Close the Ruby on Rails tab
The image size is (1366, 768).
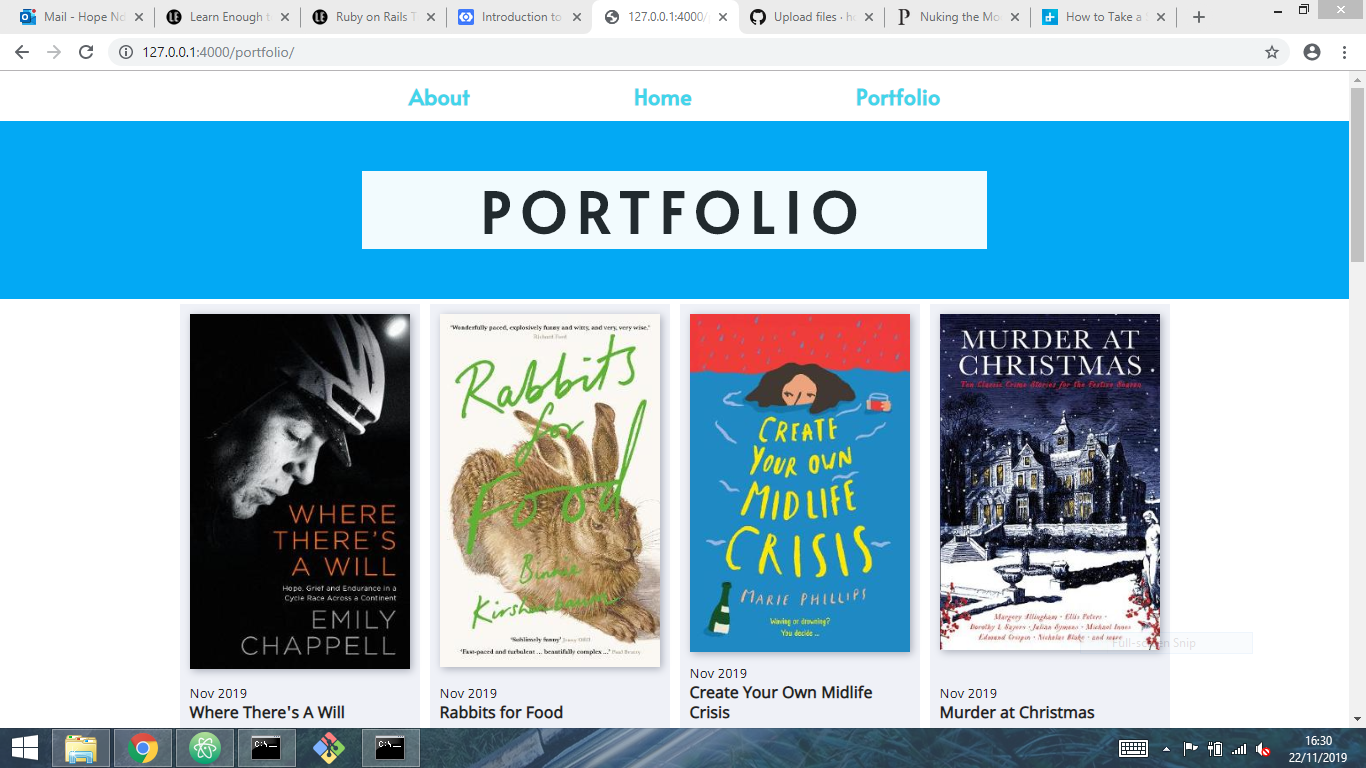click(x=430, y=17)
